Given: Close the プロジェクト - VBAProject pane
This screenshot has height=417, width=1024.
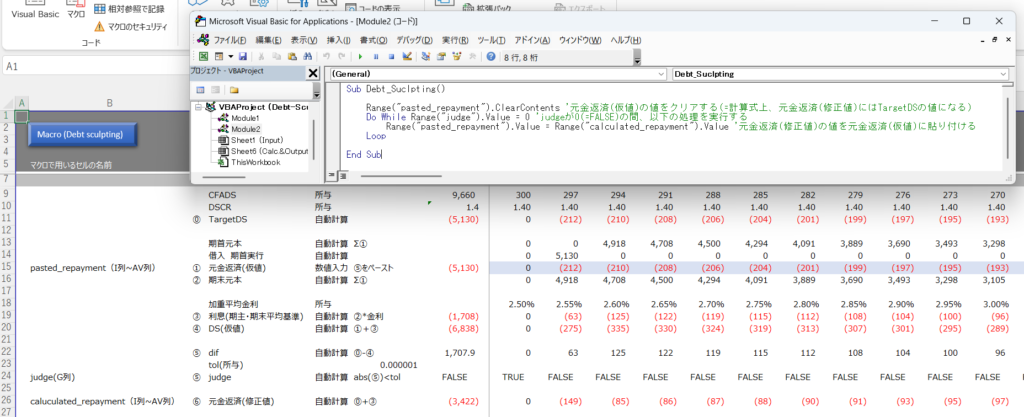Looking at the screenshot, I should [313, 73].
